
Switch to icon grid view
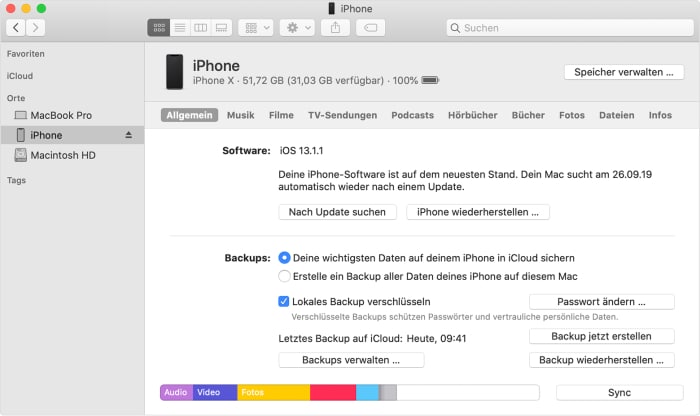click(x=158, y=28)
